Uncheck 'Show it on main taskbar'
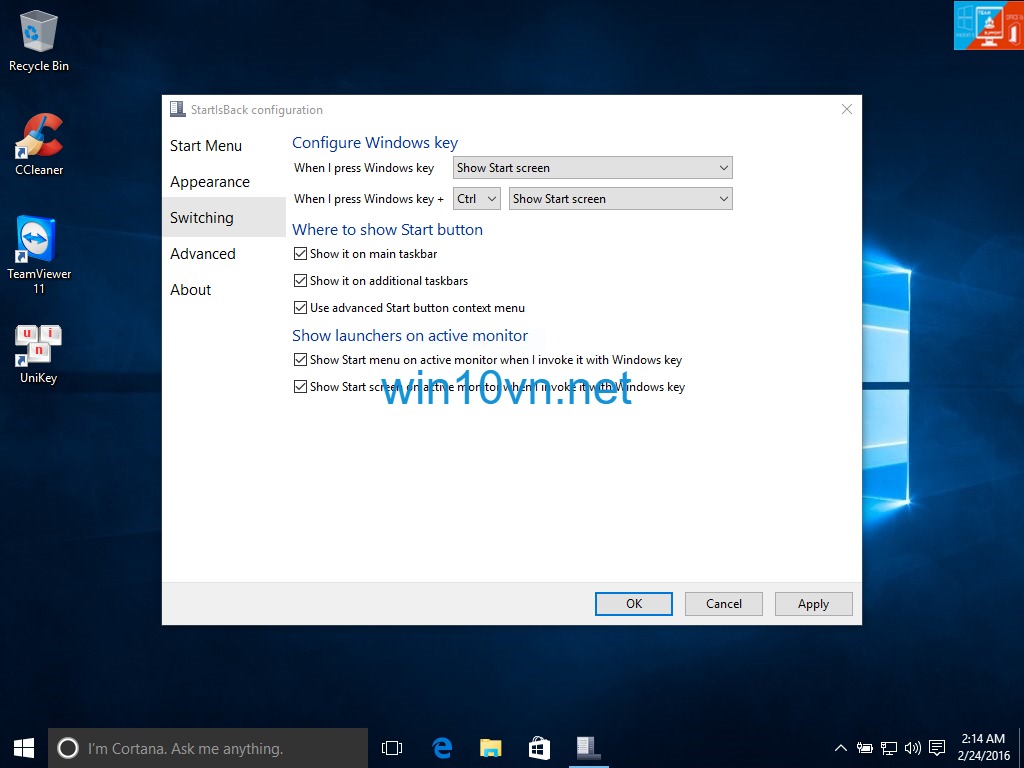Viewport: 1024px width, 768px height. [301, 253]
